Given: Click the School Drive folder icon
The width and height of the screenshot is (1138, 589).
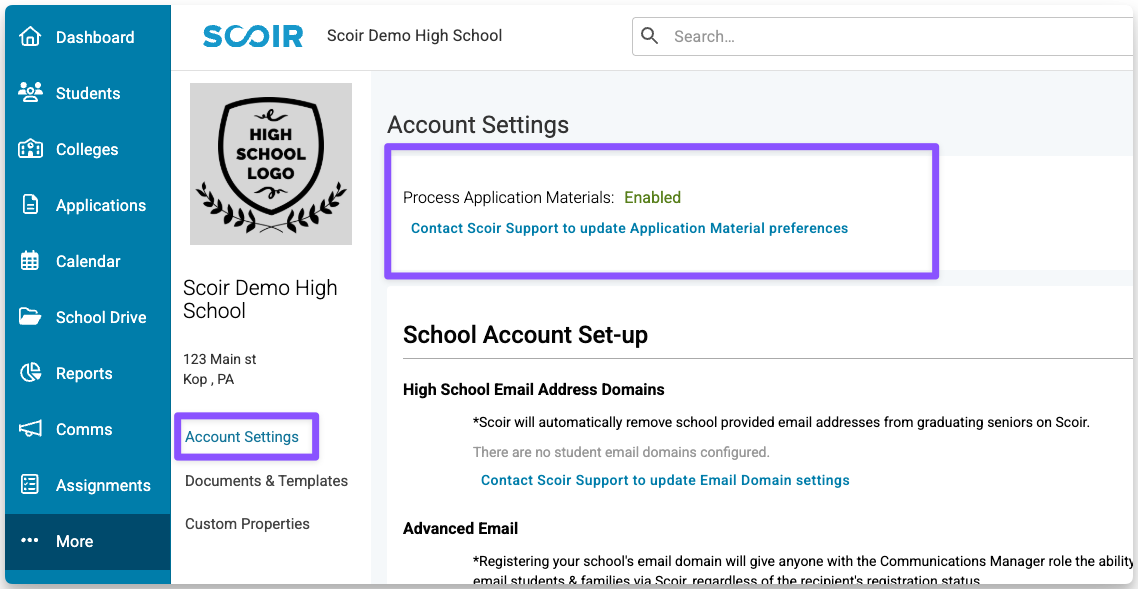Looking at the screenshot, I should pyautogui.click(x=30, y=317).
